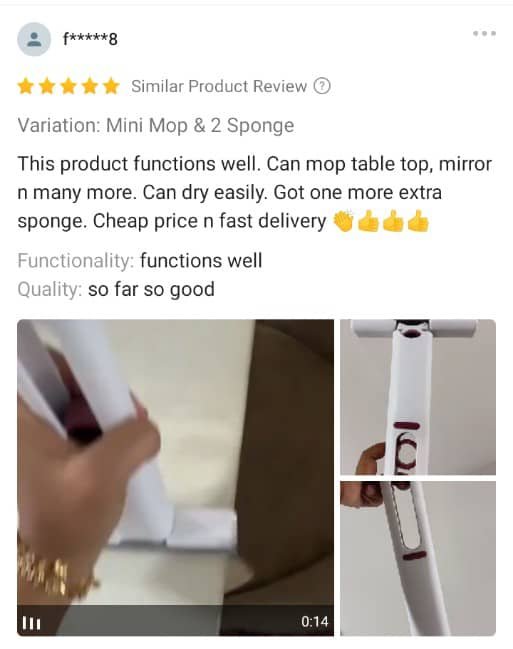Viewport: 513px width, 649px height.
Task: Click the fifth gold star rating
Action: pos(111,87)
